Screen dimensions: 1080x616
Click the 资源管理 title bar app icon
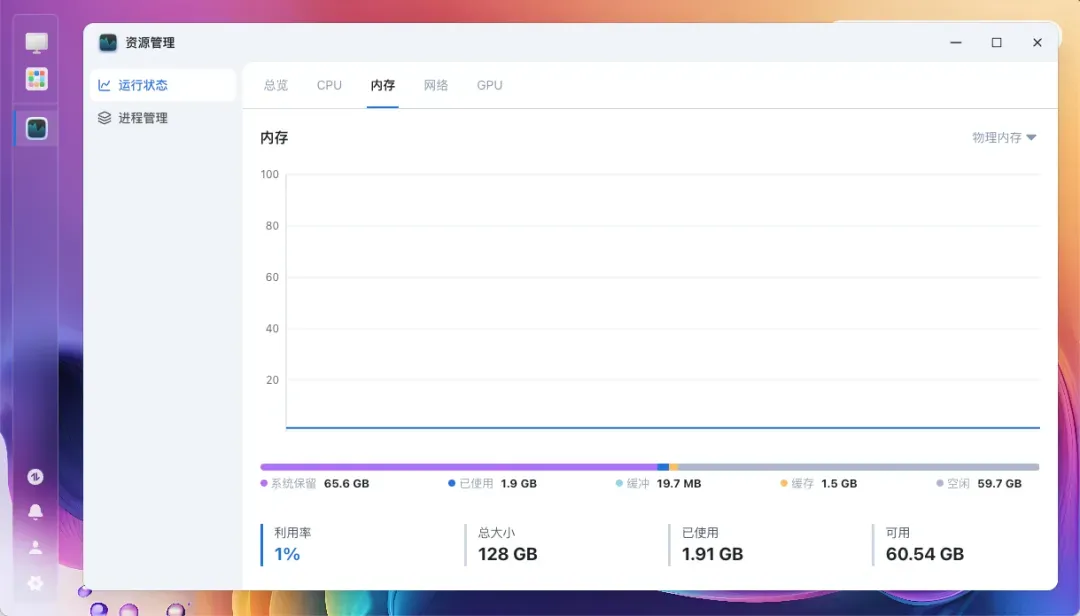coord(108,43)
